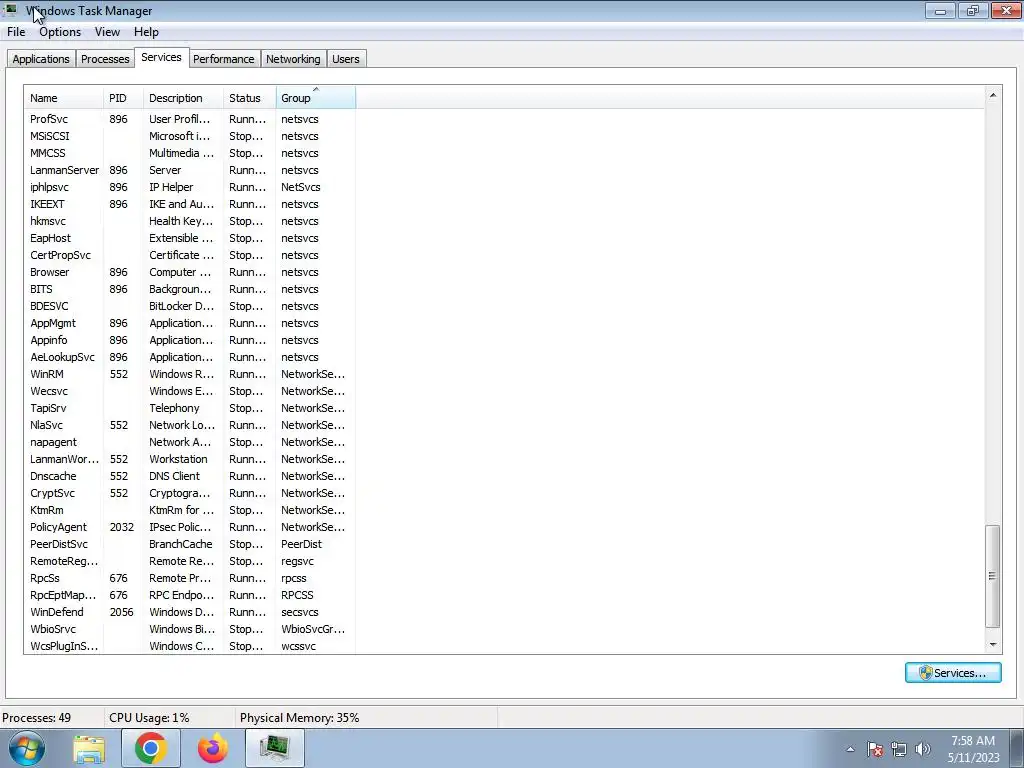Viewport: 1024px width, 768px height.
Task: Select the NlaSvc service row
Action: click(190, 424)
